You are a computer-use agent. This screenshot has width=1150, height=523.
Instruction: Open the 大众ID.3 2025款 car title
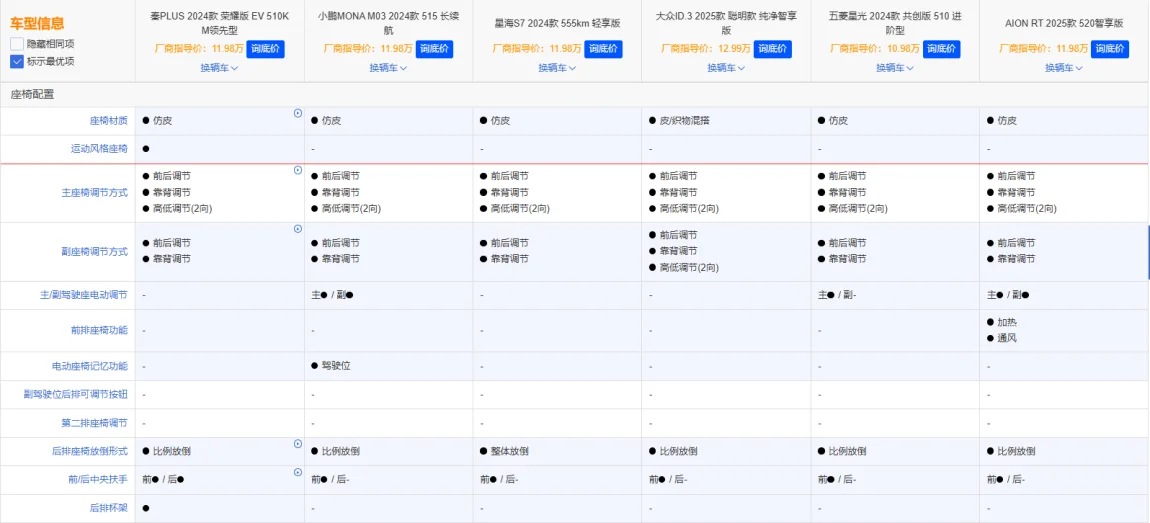click(726, 23)
